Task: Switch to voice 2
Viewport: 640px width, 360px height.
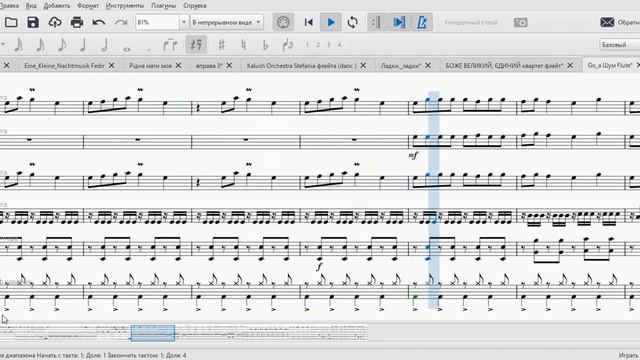Action: 318,45
